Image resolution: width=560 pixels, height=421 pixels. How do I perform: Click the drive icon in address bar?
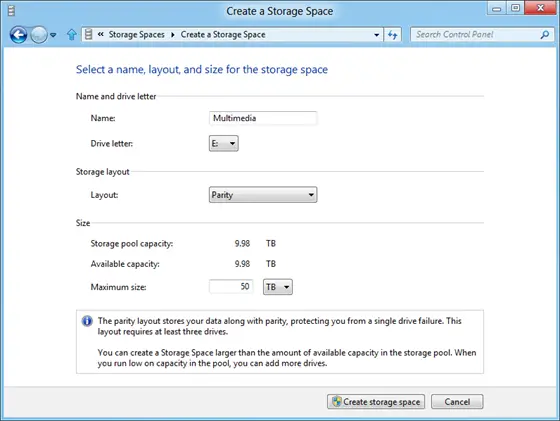89,35
